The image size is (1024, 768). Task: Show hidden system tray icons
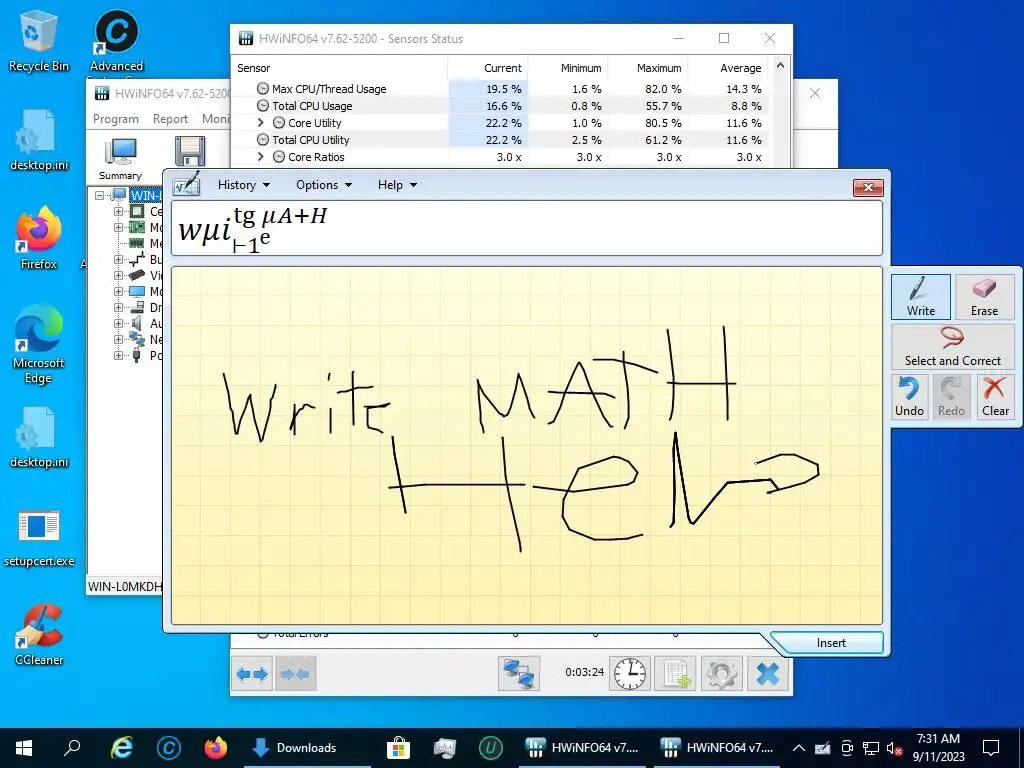798,748
